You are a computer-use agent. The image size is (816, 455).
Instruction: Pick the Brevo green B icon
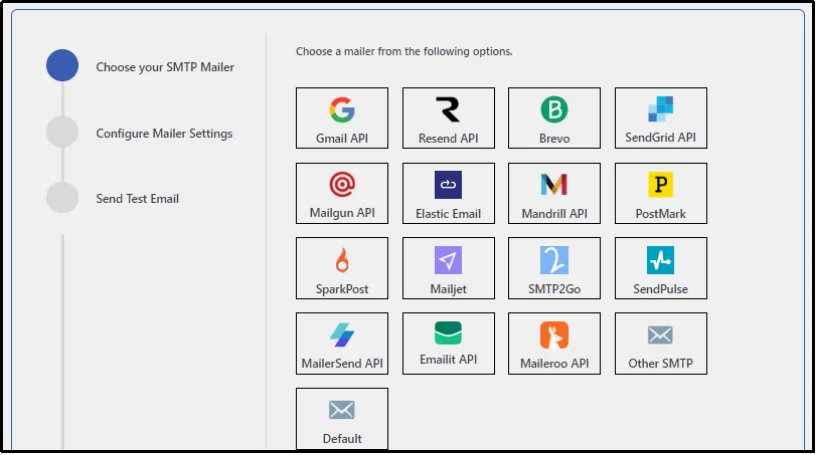[x=554, y=110]
